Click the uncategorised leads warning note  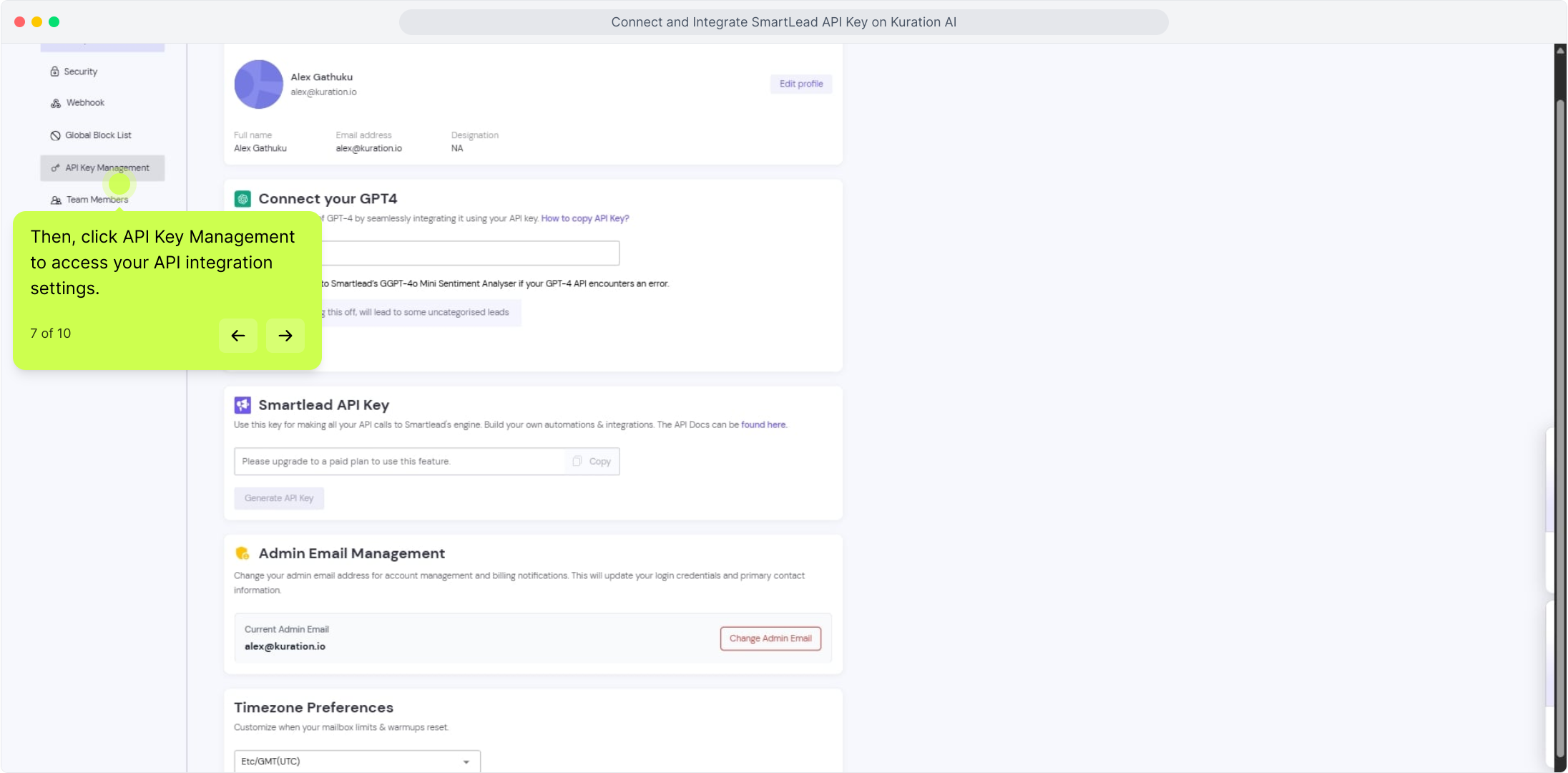pyautogui.click(x=421, y=313)
